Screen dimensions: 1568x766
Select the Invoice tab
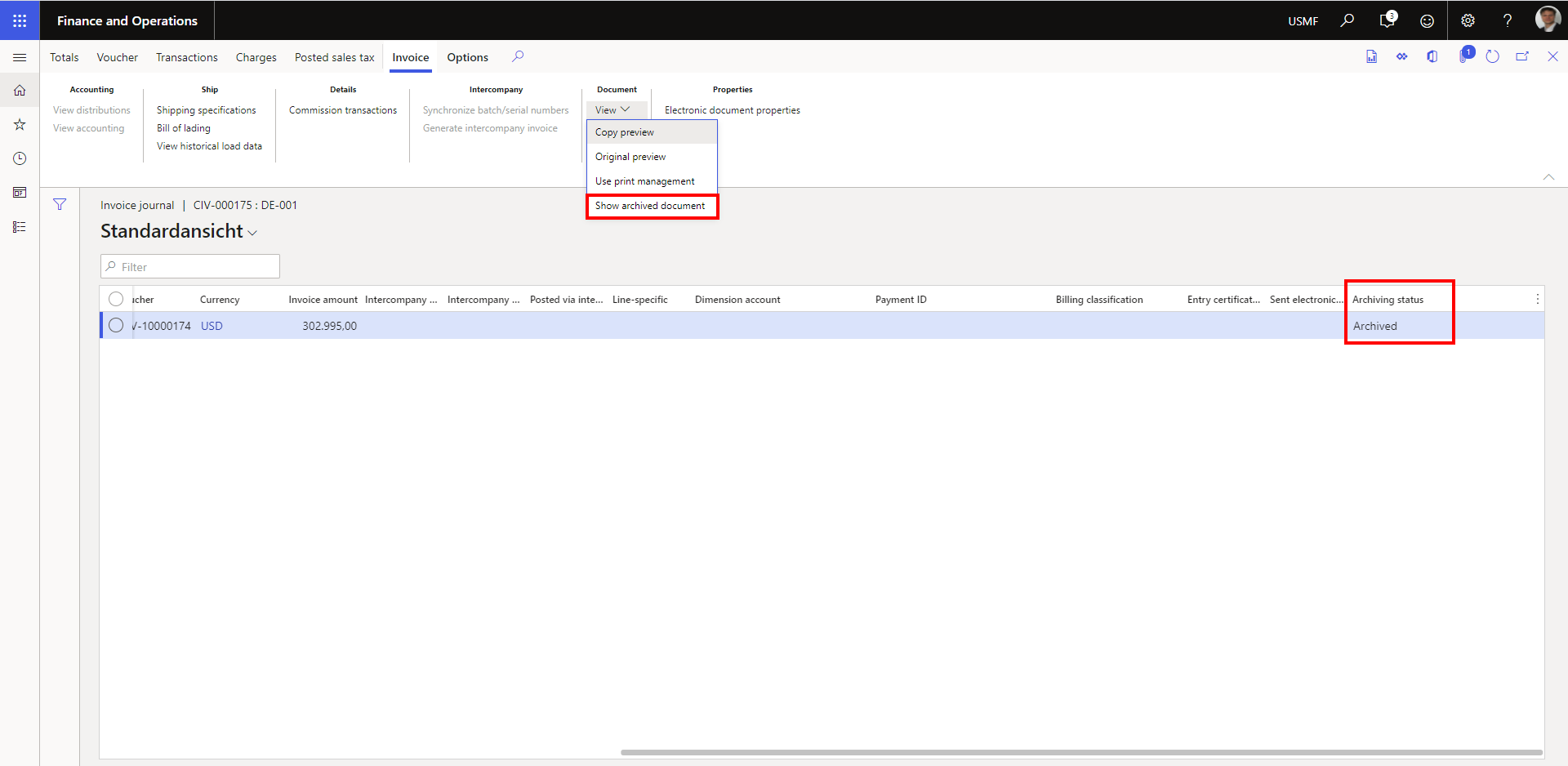410,57
